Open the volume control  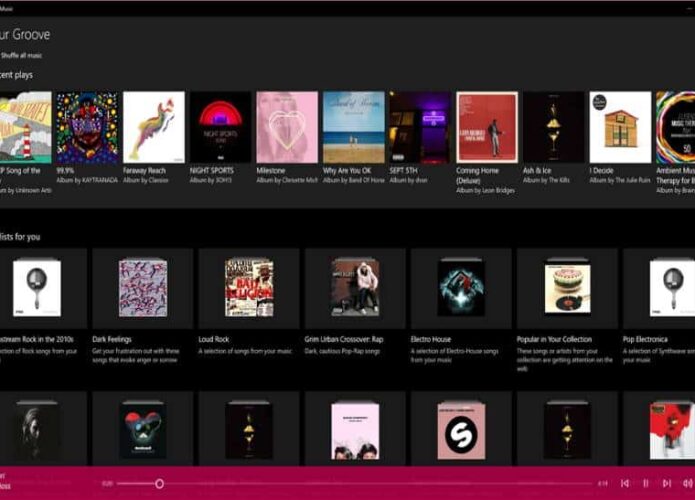687,483
